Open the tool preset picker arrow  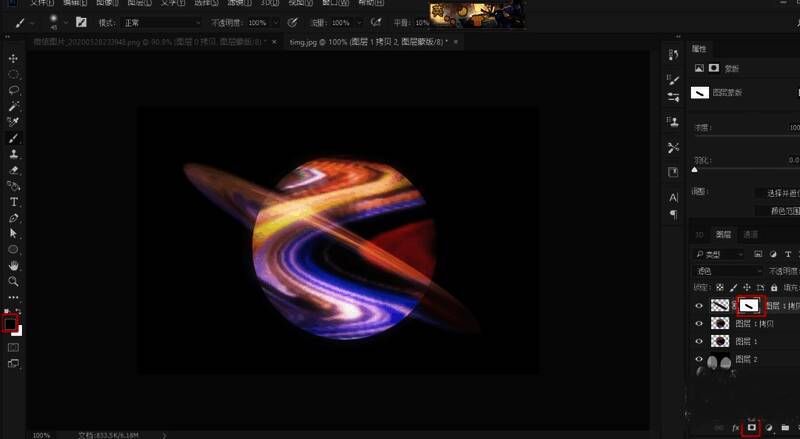33,23
